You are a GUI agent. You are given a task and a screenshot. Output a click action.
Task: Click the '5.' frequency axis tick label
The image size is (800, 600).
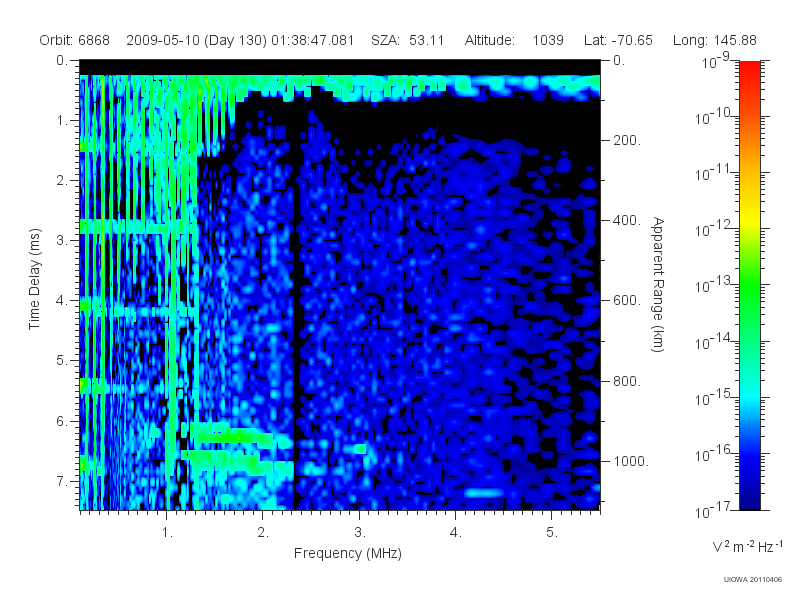552,533
